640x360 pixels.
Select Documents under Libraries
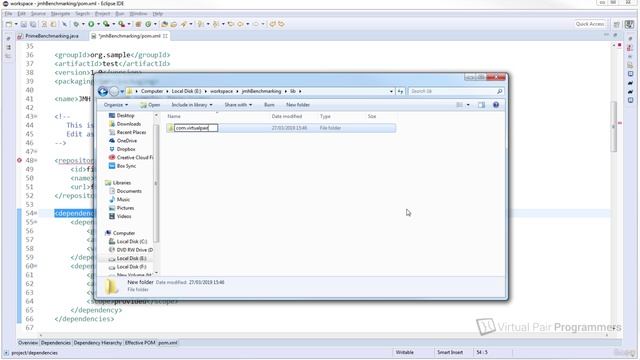coord(129,191)
